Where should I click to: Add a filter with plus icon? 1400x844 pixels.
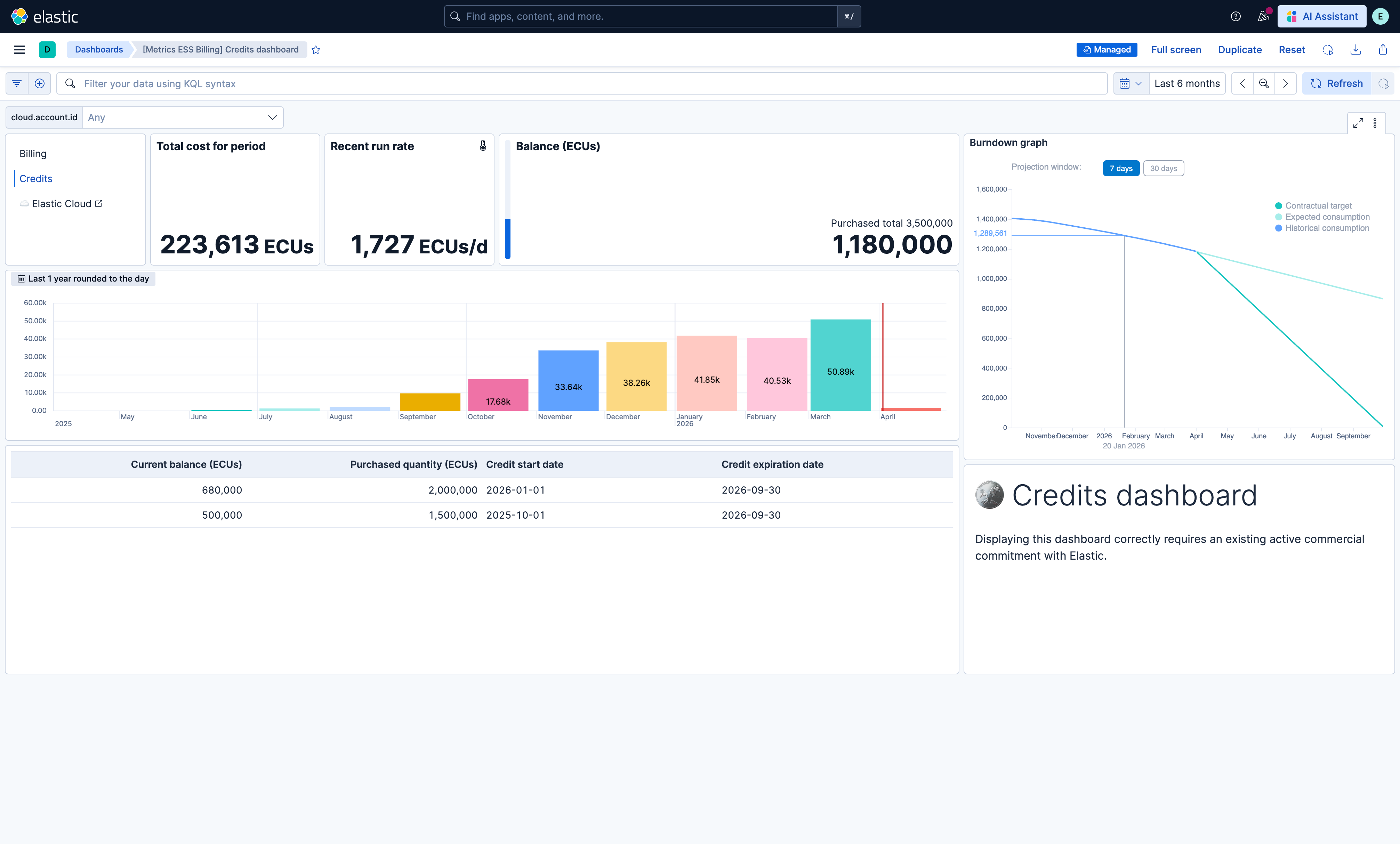click(x=40, y=83)
